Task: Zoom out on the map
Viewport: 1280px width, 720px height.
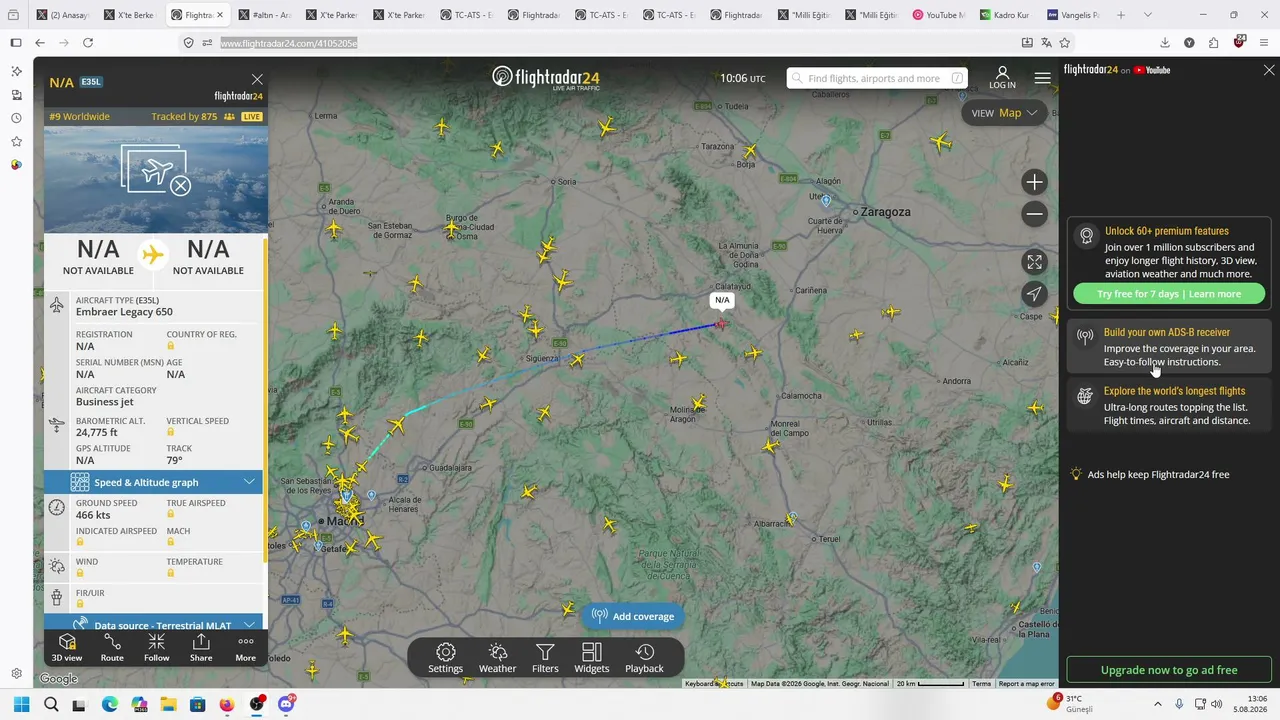Action: pos(1034,214)
